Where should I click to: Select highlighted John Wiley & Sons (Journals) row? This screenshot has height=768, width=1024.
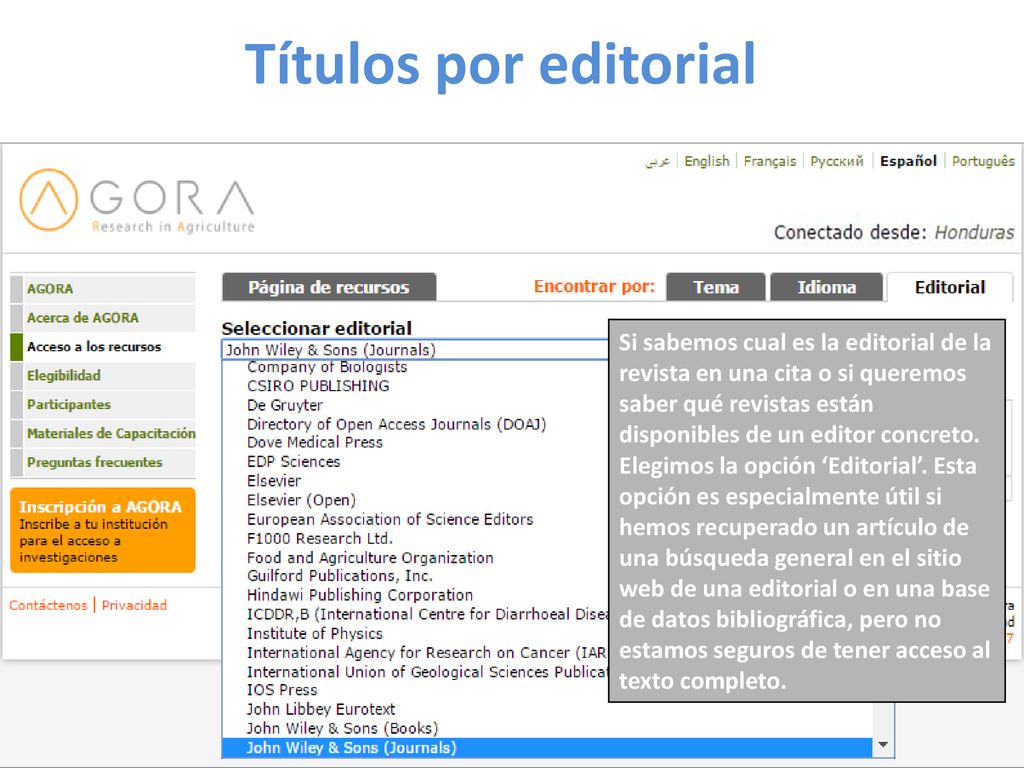547,748
